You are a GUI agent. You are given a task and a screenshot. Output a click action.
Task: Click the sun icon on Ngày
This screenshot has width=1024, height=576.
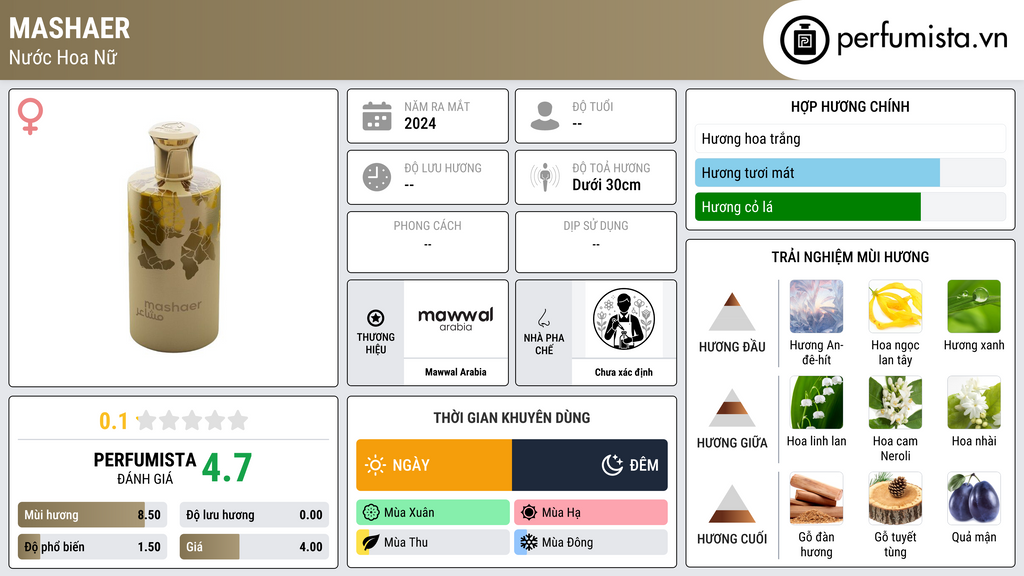point(375,465)
